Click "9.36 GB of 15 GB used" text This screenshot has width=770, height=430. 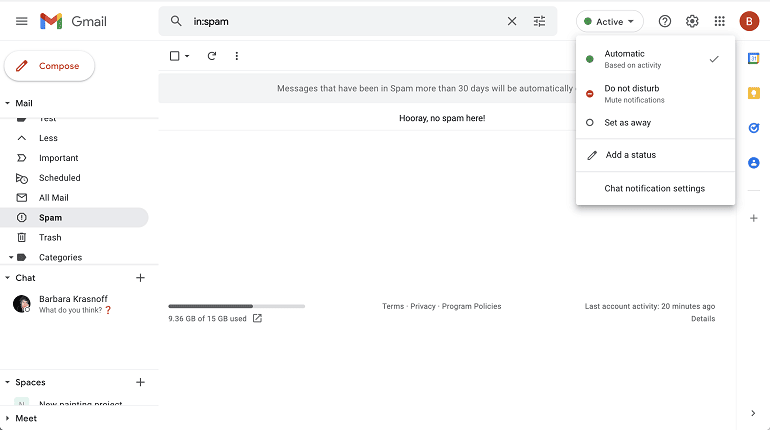(x=207, y=319)
